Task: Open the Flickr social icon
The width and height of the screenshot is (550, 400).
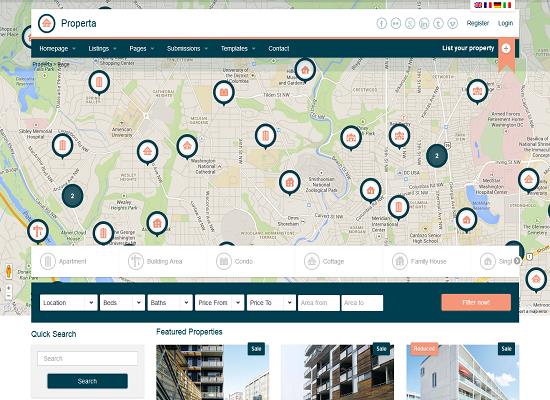Action: click(396, 24)
